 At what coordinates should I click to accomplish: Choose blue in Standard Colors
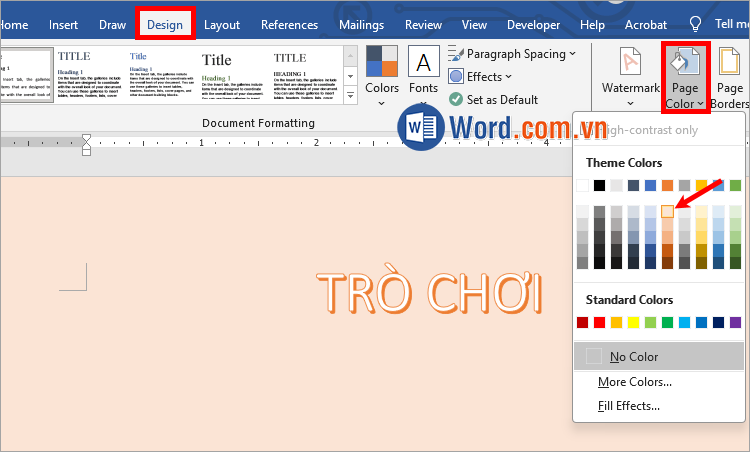tap(701, 322)
